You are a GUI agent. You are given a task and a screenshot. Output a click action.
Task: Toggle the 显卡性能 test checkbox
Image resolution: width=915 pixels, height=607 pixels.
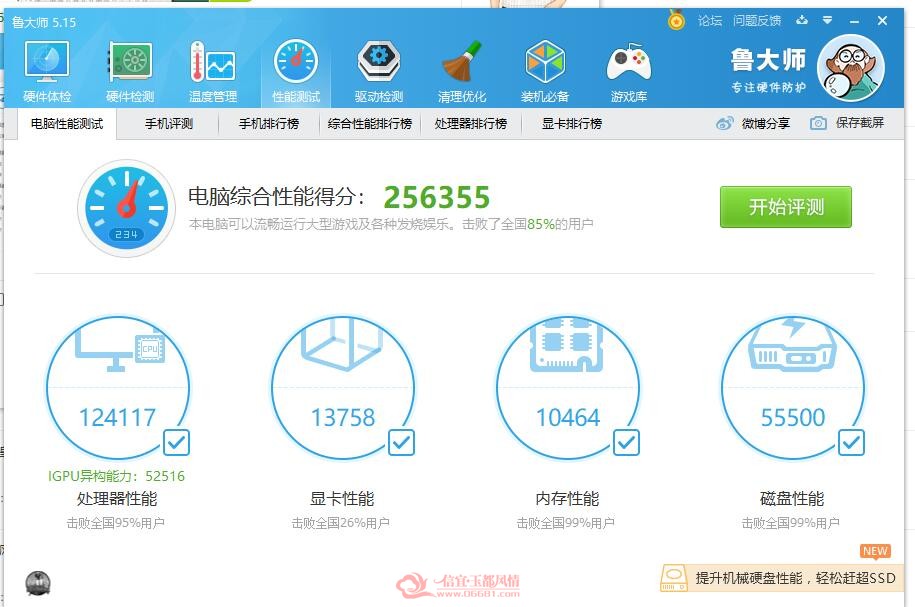click(x=401, y=442)
